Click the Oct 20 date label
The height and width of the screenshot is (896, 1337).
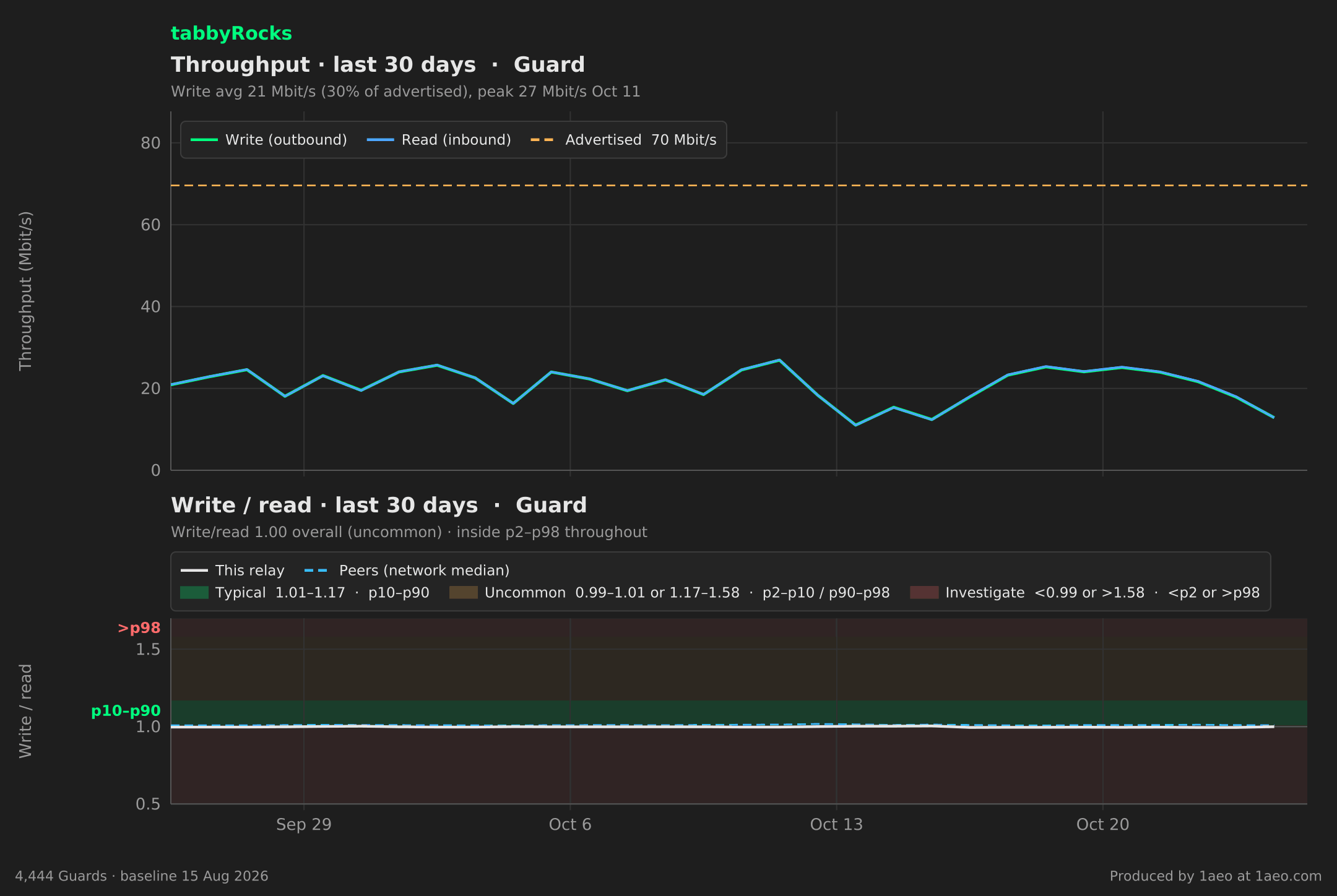1102,825
